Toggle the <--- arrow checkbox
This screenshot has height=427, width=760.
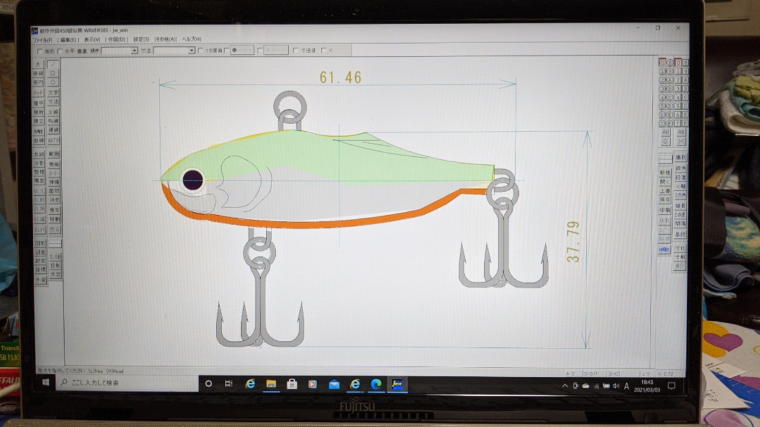(x=260, y=50)
